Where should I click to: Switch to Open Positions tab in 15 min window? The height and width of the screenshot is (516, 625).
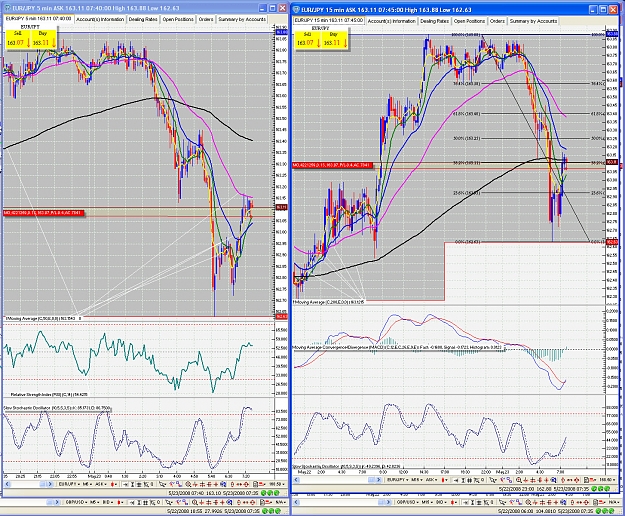pos(469,21)
